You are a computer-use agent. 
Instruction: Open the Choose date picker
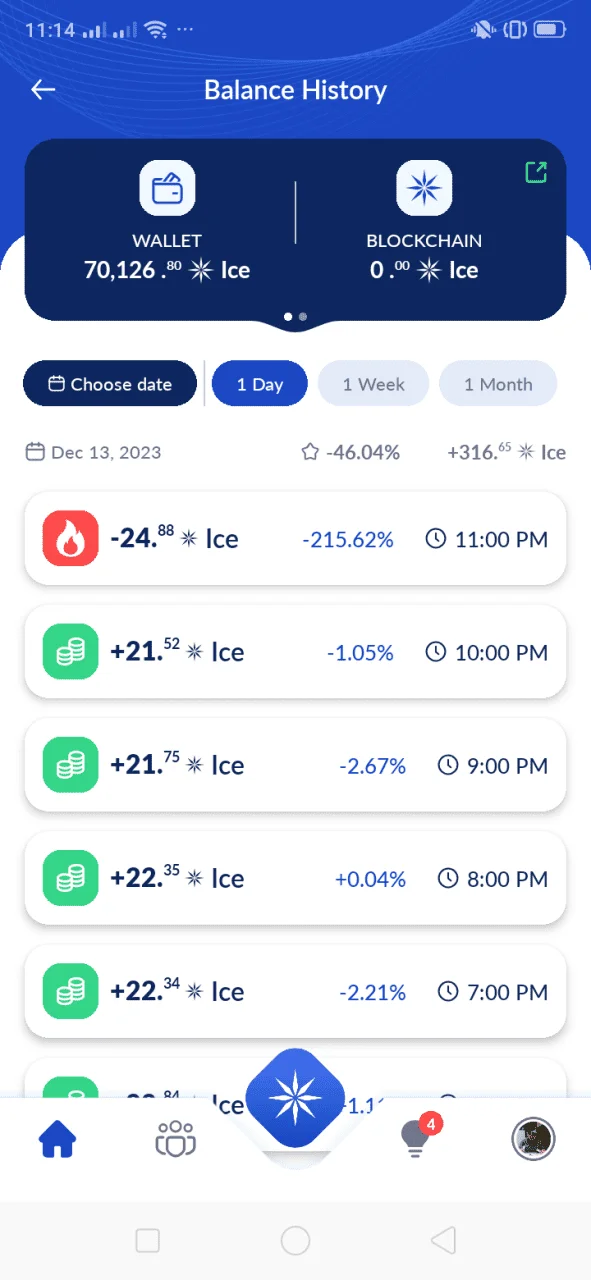click(x=110, y=384)
